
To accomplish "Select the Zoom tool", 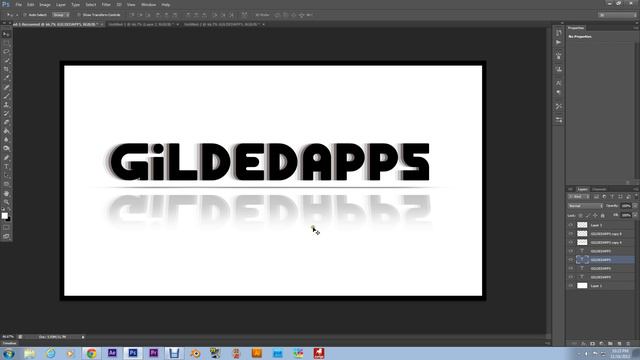I will pos(6,202).
